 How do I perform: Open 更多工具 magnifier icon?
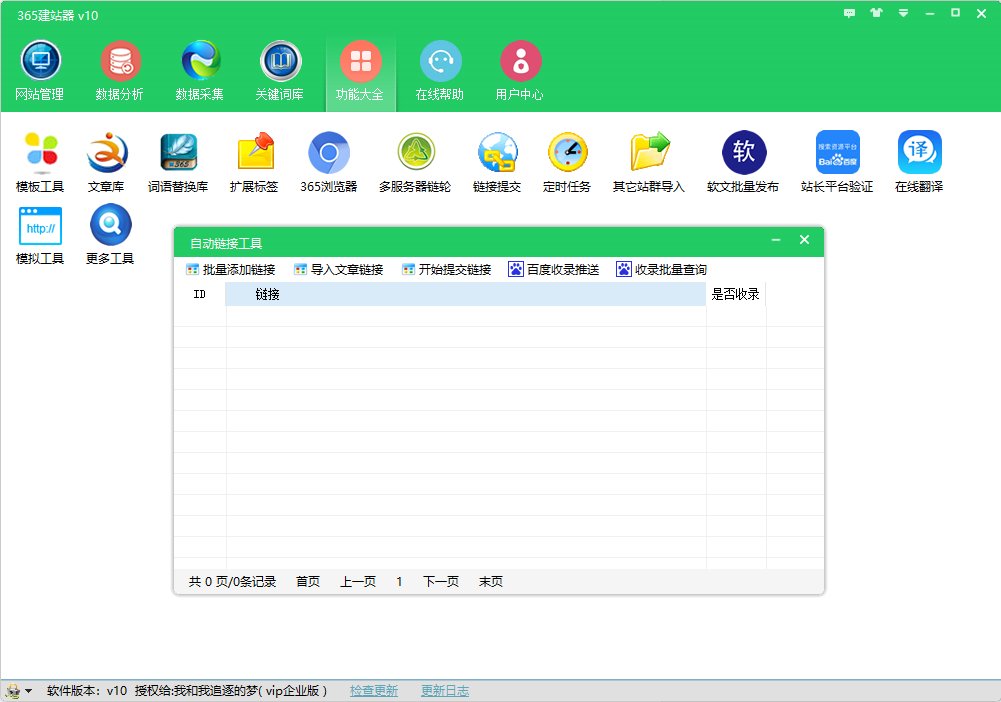110,235
